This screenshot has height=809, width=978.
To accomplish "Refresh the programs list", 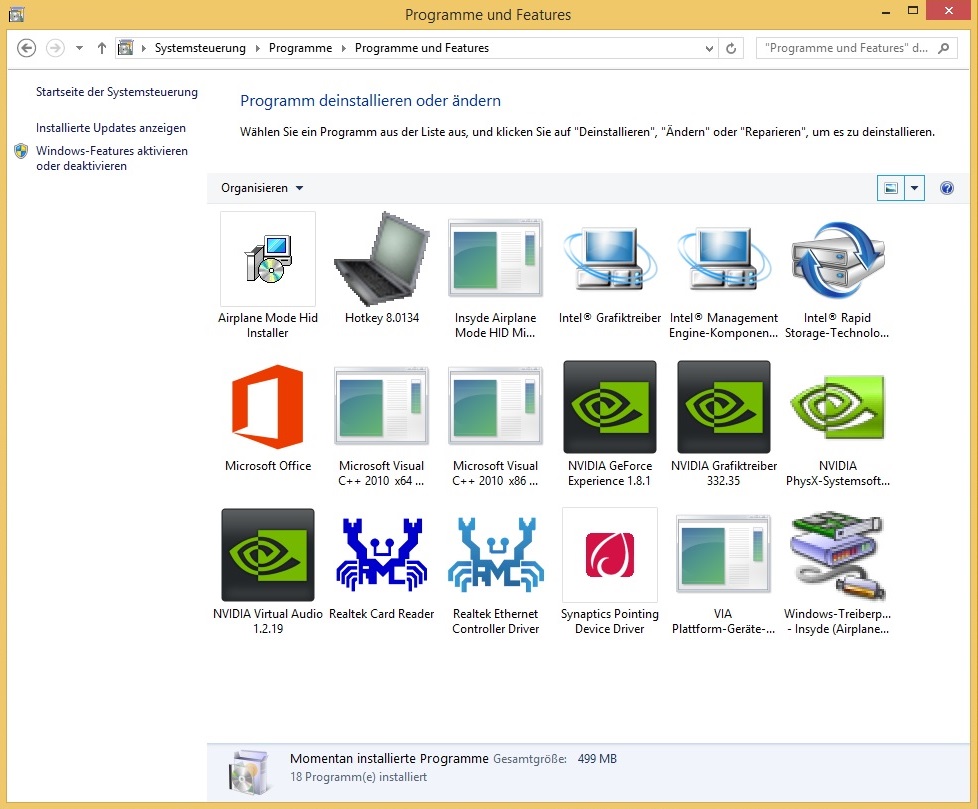I will click(731, 48).
